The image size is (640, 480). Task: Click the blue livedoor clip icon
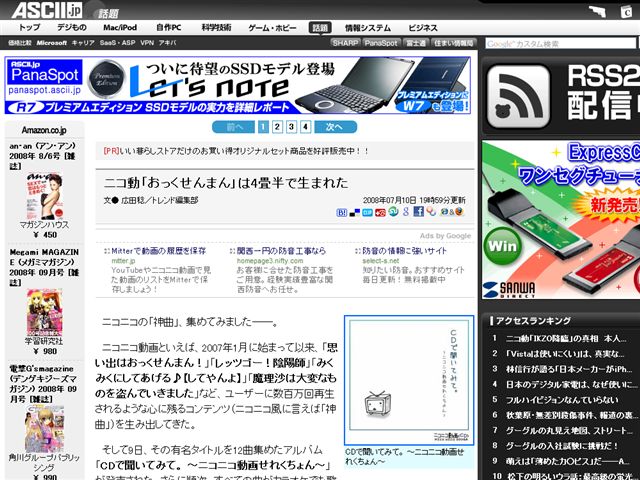tap(367, 212)
